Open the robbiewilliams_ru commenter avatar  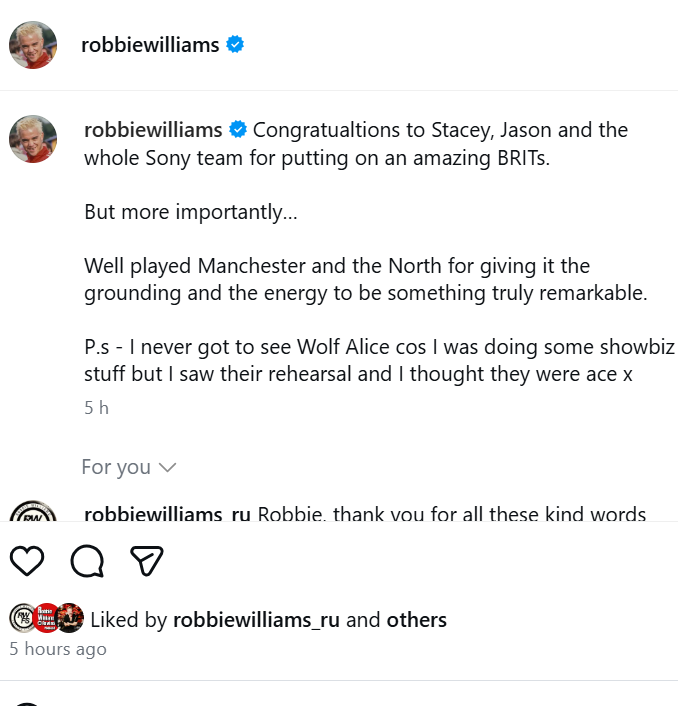(x=33, y=514)
